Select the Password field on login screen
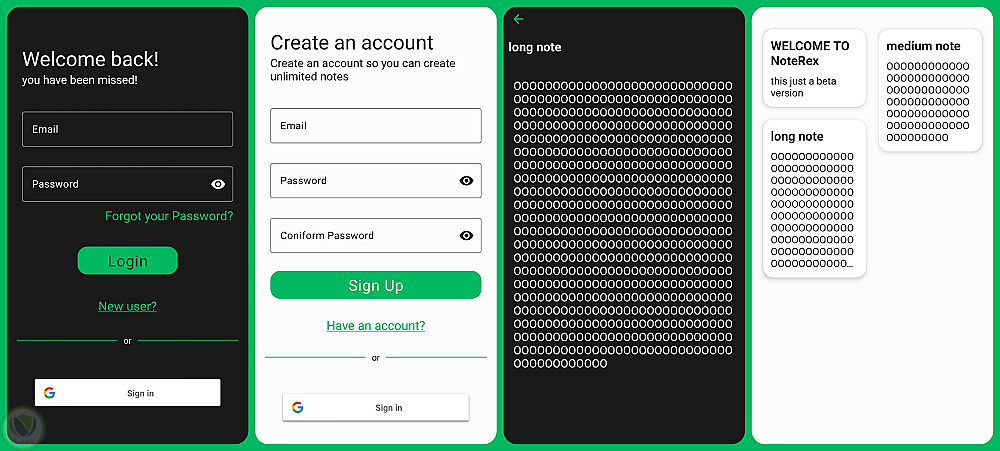Viewport: 1000px width, 451px height. (x=128, y=184)
